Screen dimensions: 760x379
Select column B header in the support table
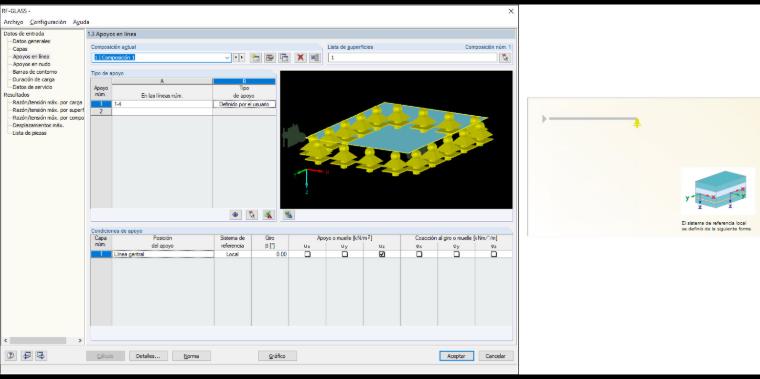point(244,81)
